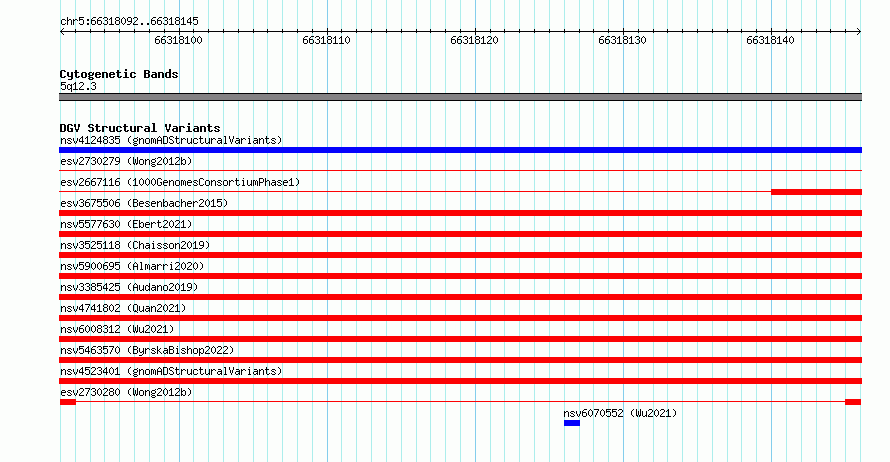Open esv2730280 (Wong2012b) label
Screen dimensions: 890x462
[126, 392]
